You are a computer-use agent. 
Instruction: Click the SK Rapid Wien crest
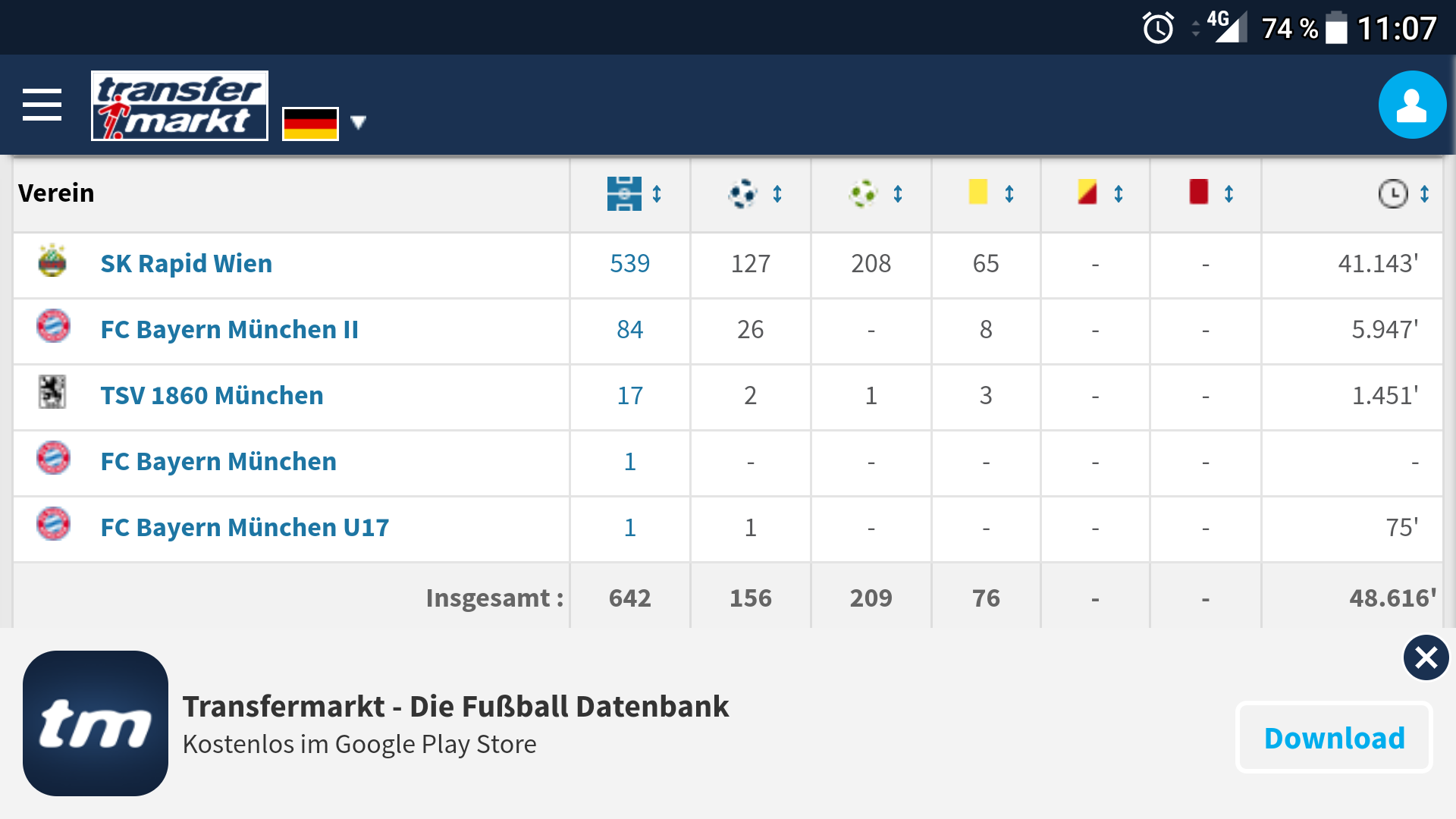coord(52,260)
